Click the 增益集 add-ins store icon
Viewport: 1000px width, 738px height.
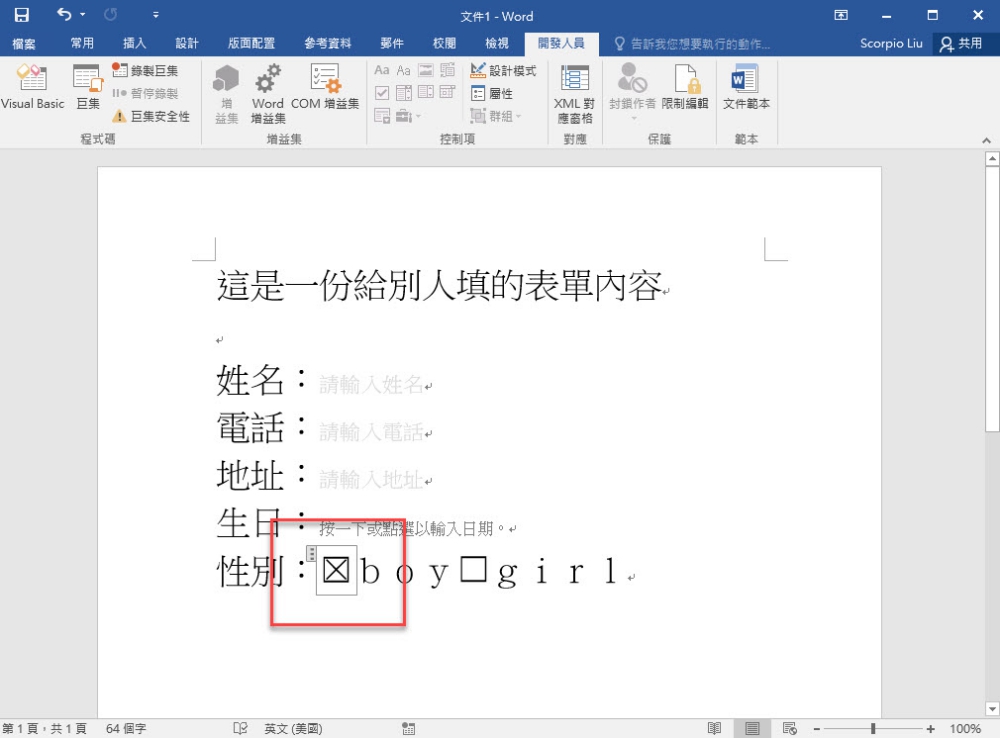pos(226,94)
